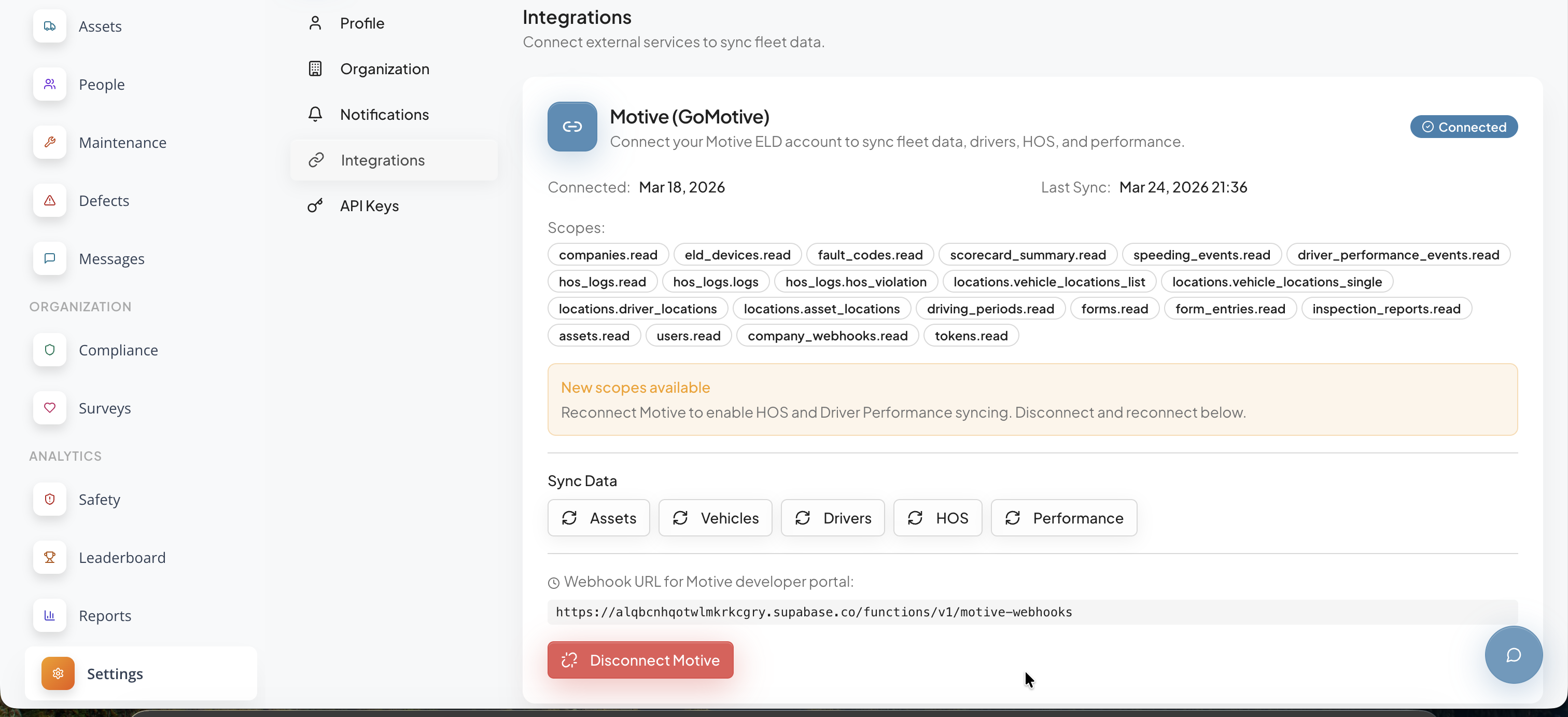Screen dimensions: 1568x717
Task: Go to Notifications settings
Action: pos(384,115)
